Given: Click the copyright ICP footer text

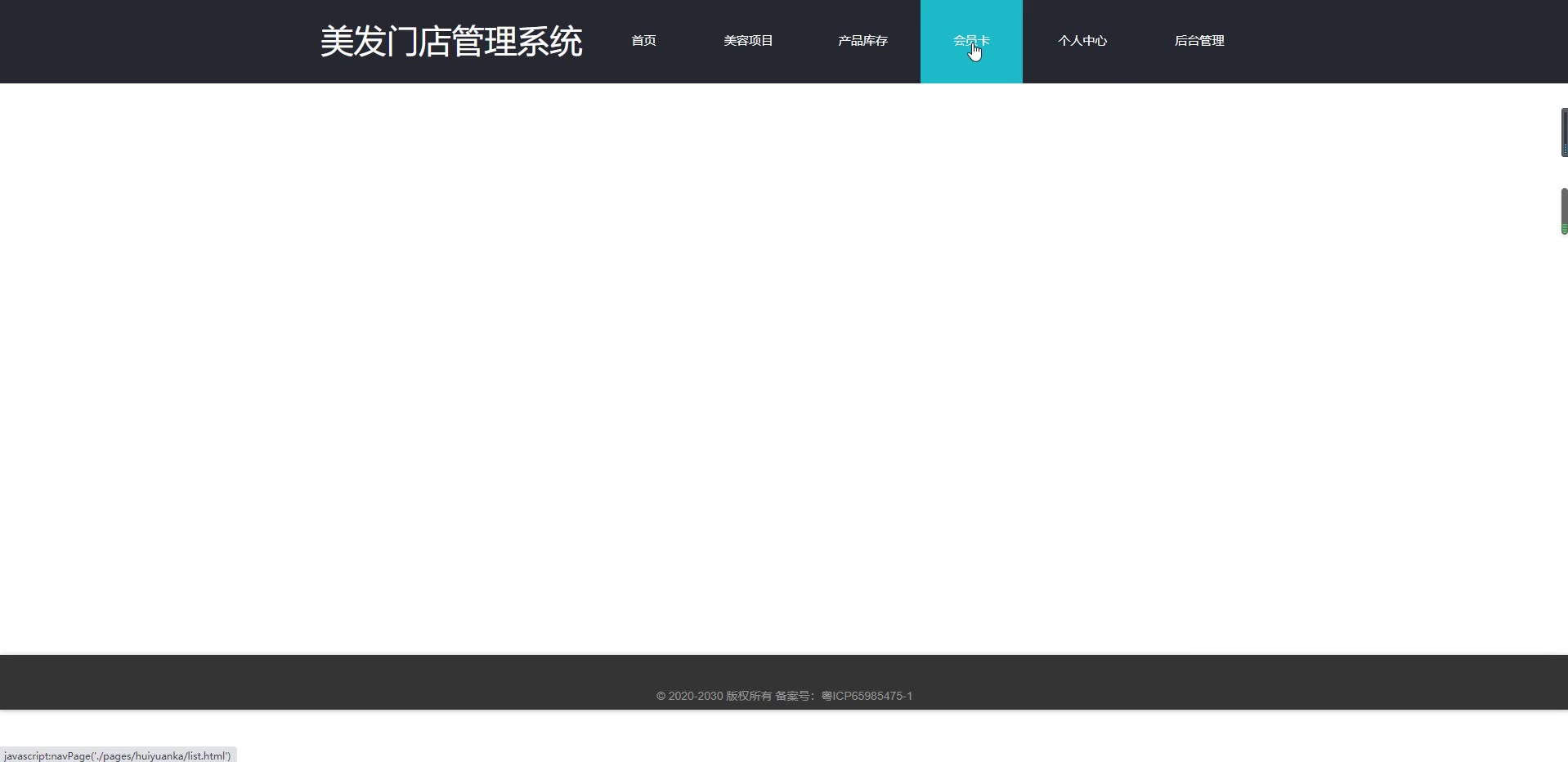Looking at the screenshot, I should pyautogui.click(x=784, y=696).
